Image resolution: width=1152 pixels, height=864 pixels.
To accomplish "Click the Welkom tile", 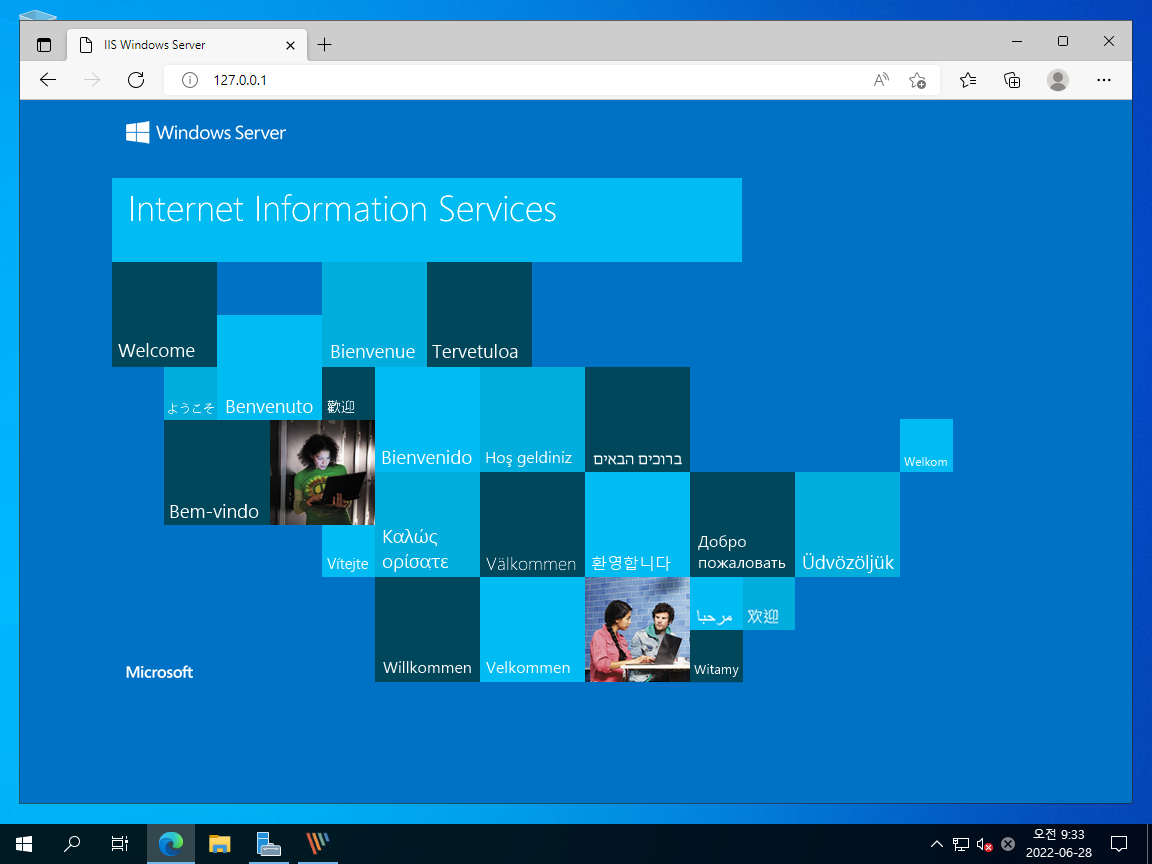I will (x=926, y=445).
